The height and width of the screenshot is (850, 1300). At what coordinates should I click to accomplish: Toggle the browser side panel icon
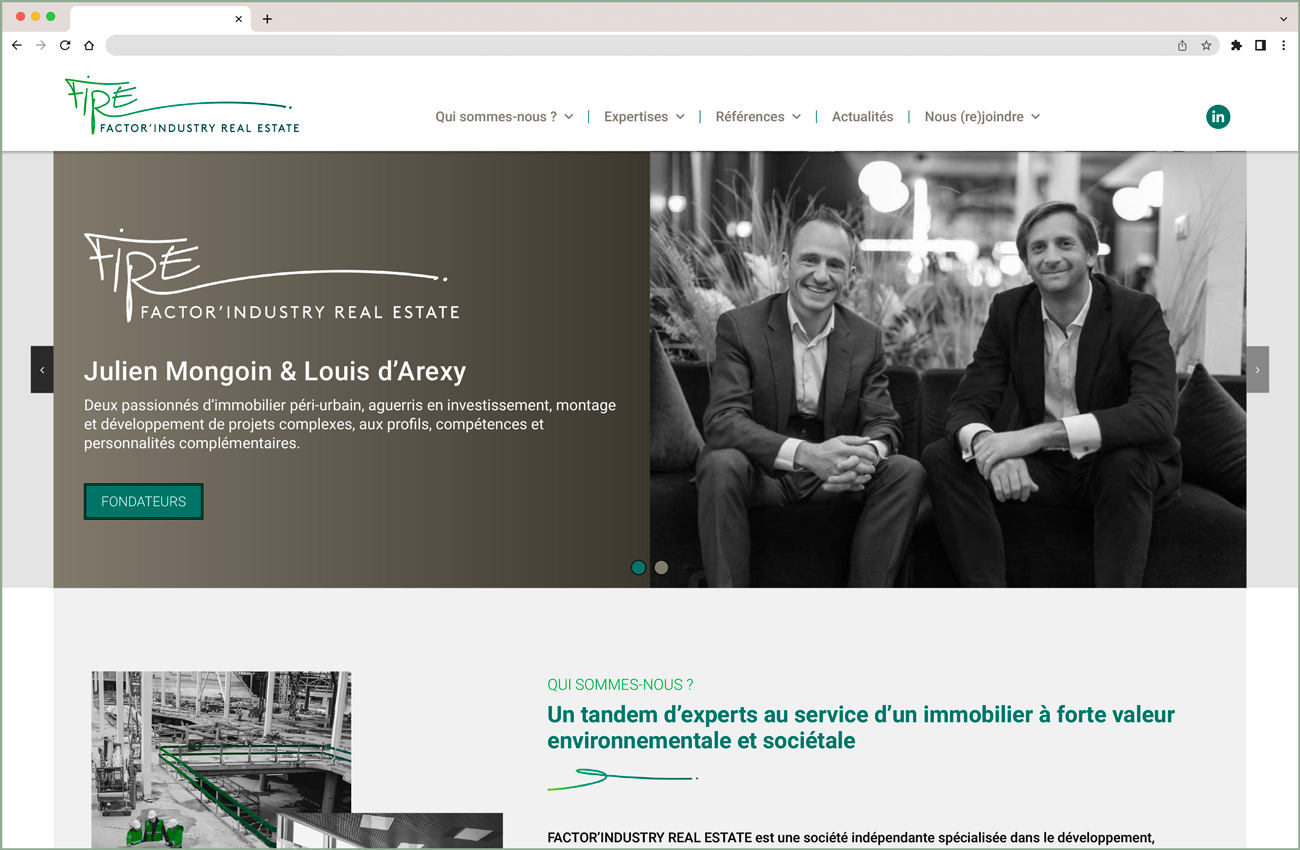pos(1260,45)
